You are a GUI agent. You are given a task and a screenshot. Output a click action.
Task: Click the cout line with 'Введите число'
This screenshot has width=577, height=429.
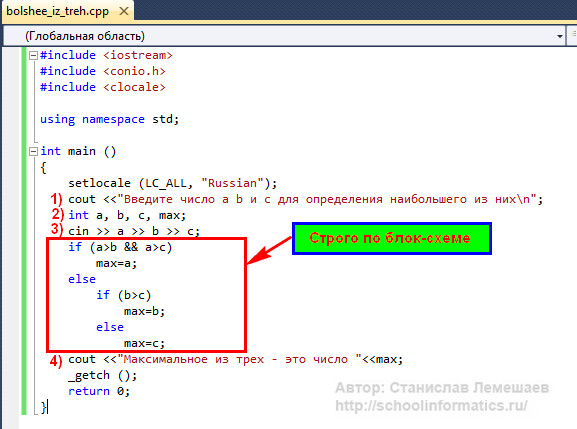pyautogui.click(x=305, y=199)
